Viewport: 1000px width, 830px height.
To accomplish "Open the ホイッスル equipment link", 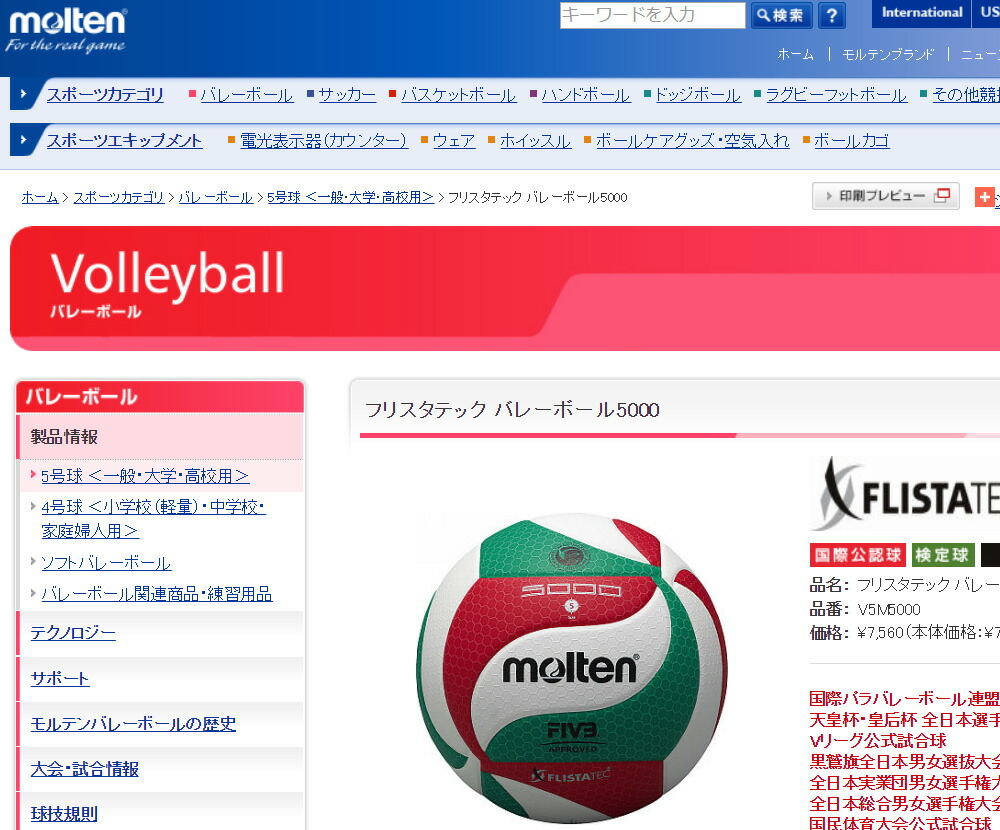I will 535,141.
